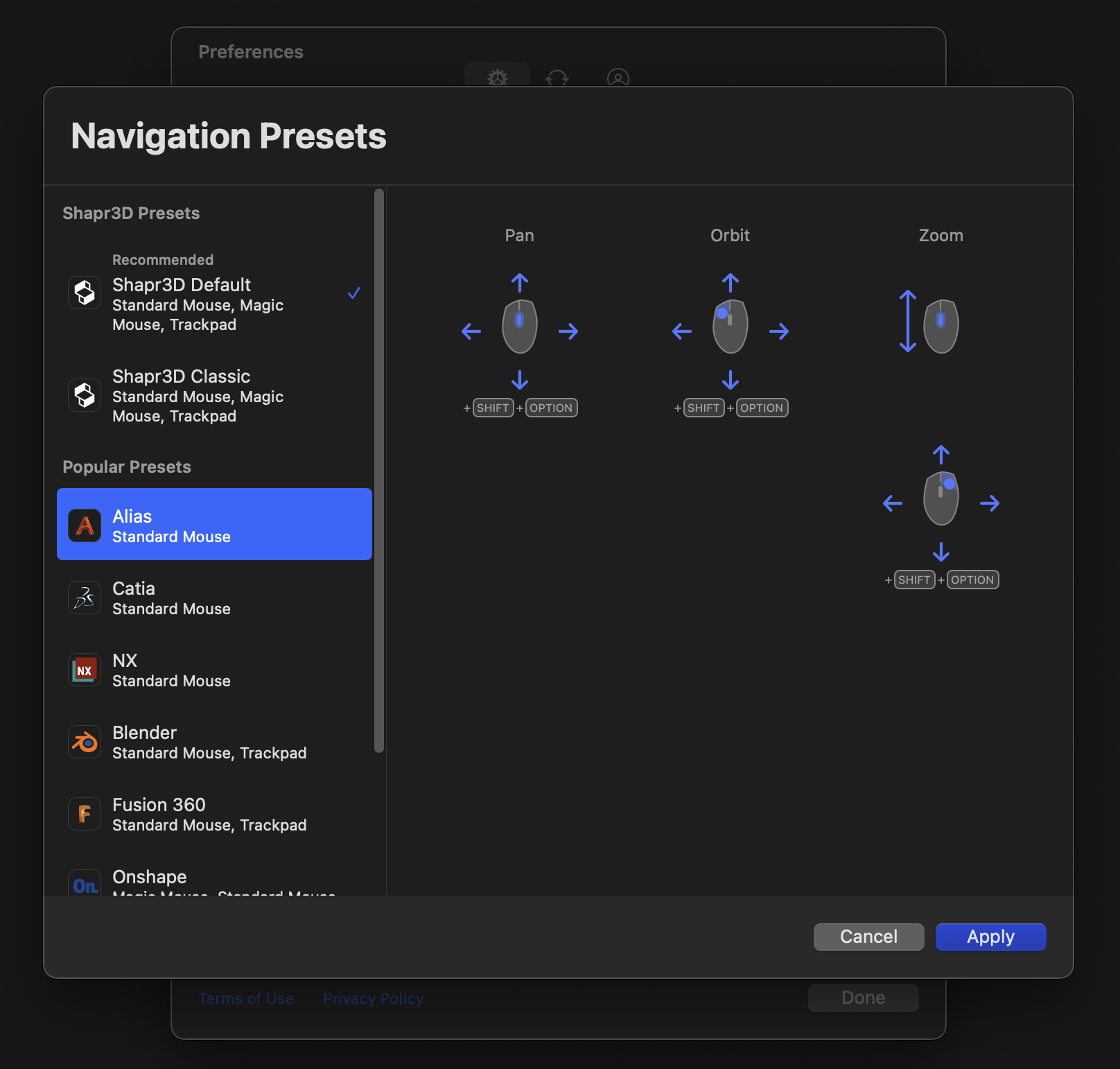This screenshot has width=1120, height=1069.
Task: Open Privacy Policy link
Action: pyautogui.click(x=373, y=998)
